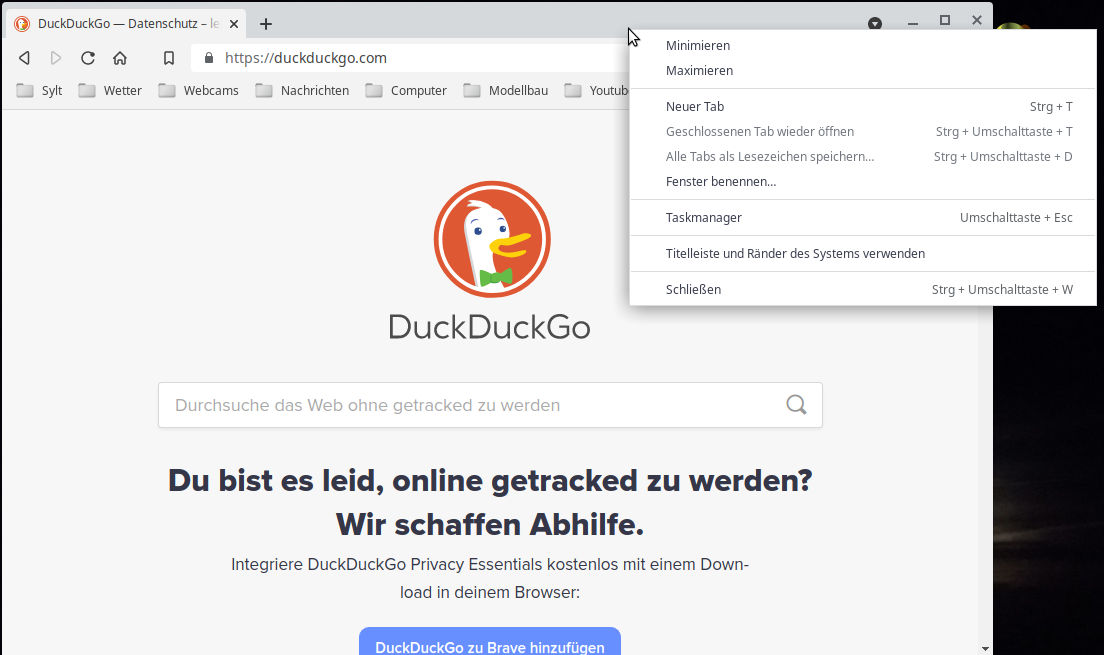Choose Geschlossenen Tab wieder öffnen

[x=862, y=132]
